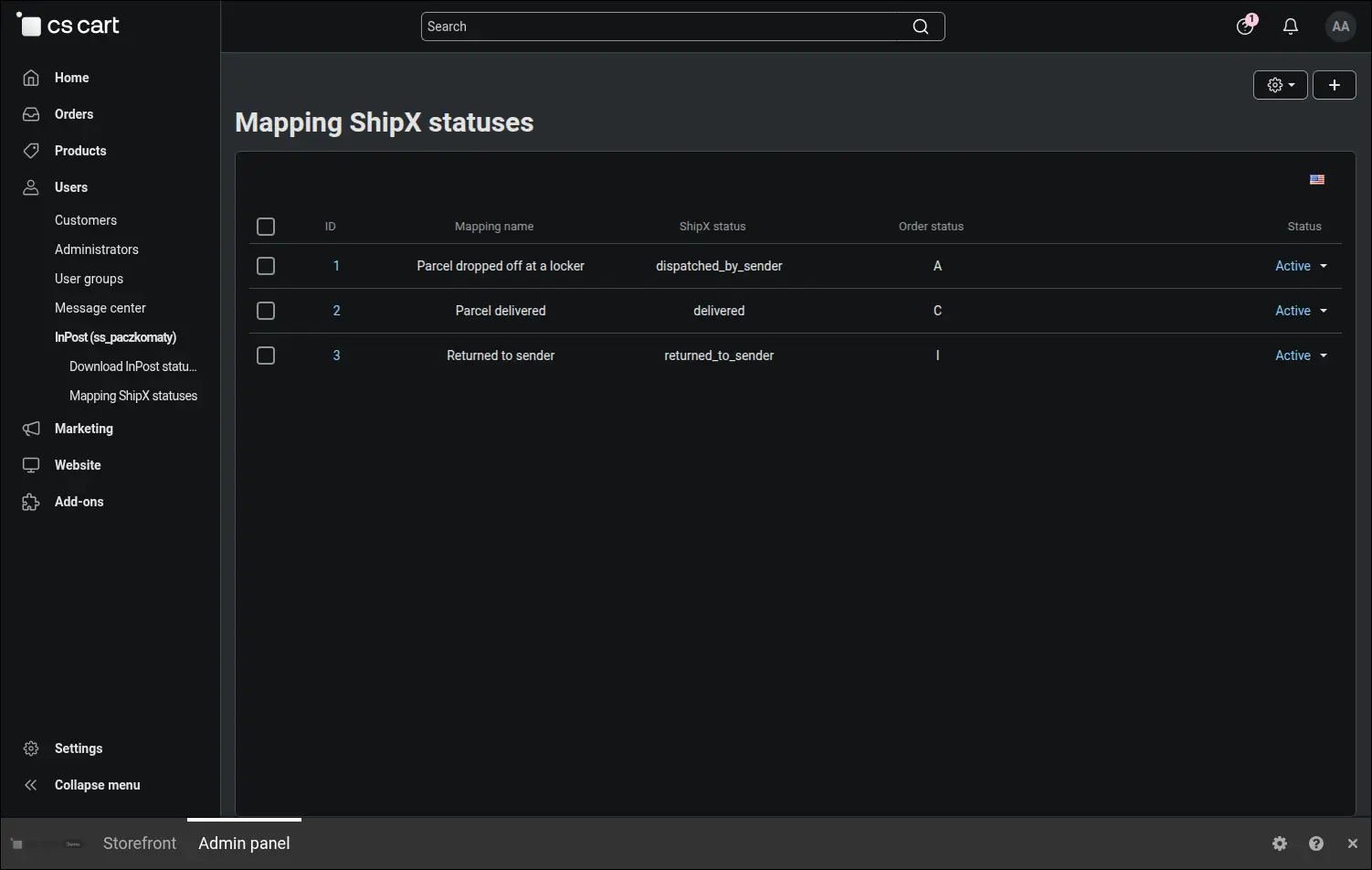The image size is (1372, 870).
Task: Open mapping ID 3 link
Action: tap(336, 355)
